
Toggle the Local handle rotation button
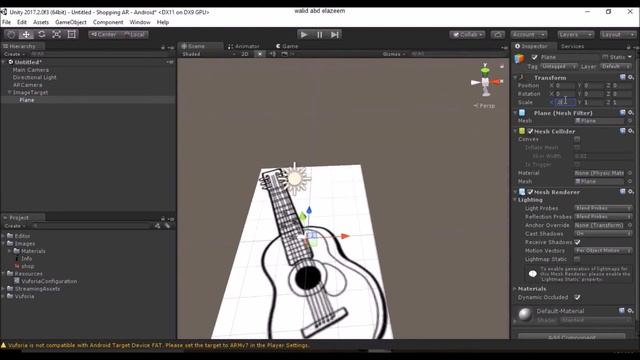[x=134, y=35]
